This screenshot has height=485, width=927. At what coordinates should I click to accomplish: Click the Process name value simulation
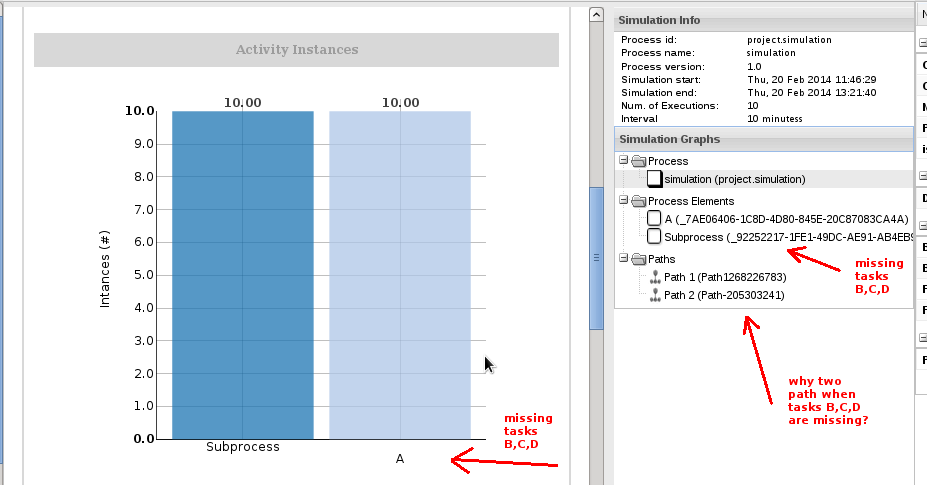coord(771,53)
